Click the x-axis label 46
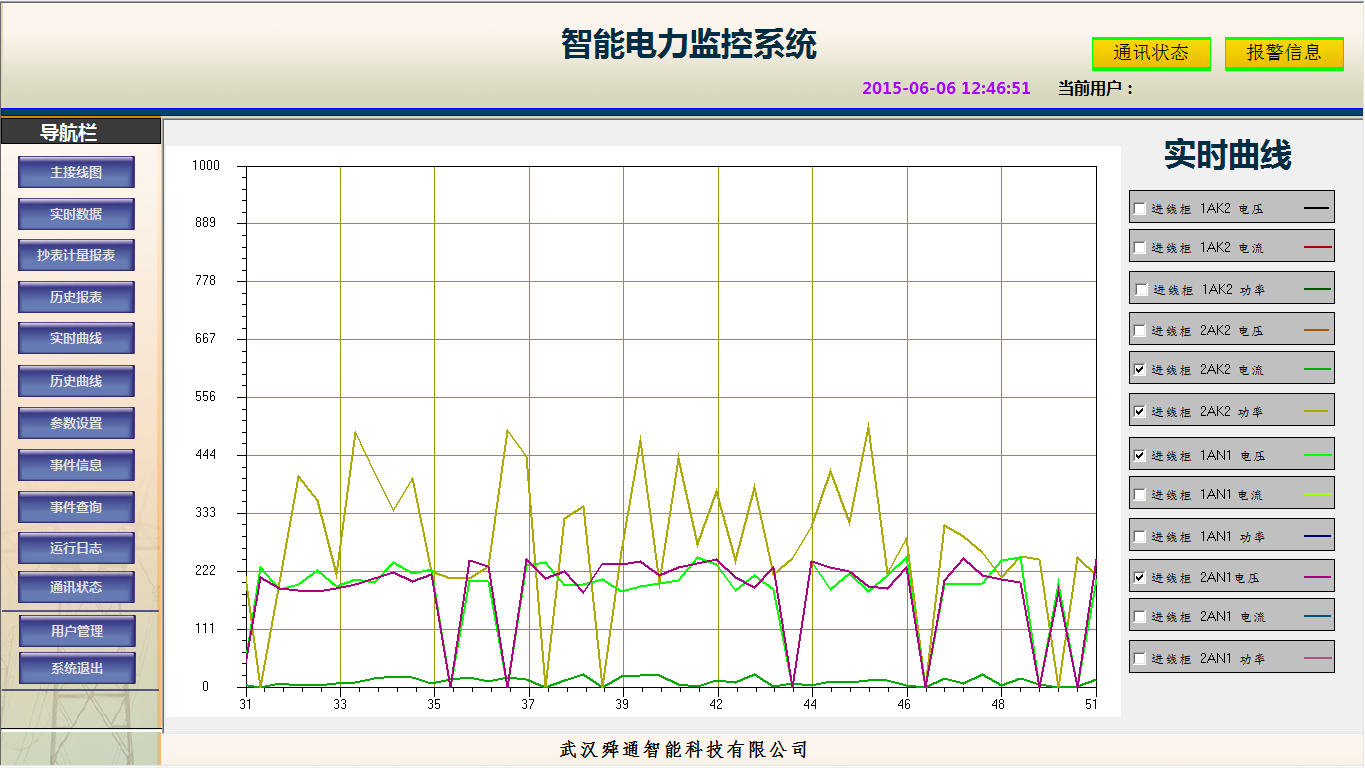Viewport: 1365px width, 768px height. pyautogui.click(x=904, y=705)
